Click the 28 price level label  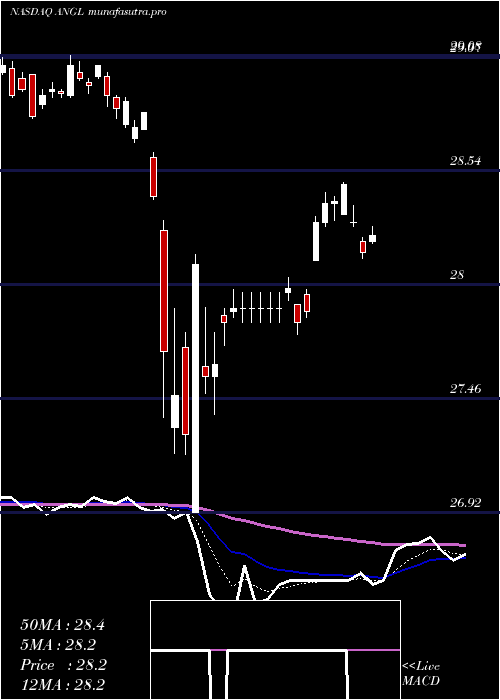click(x=457, y=275)
